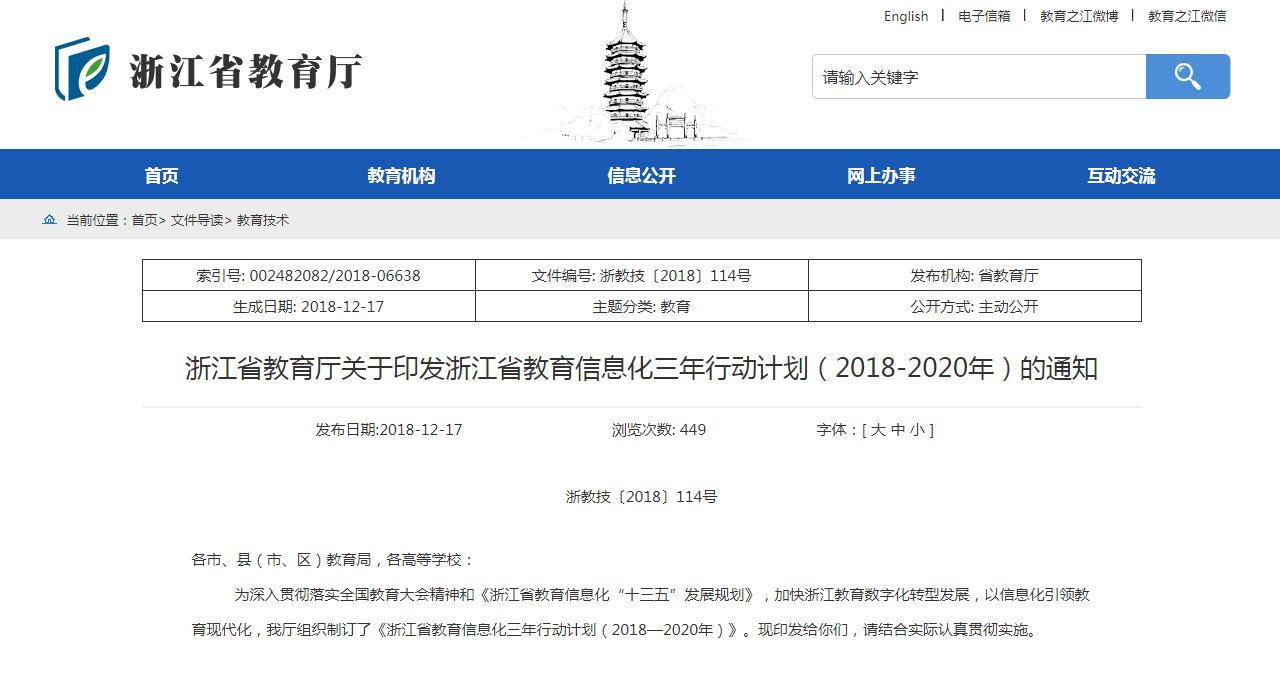Click the centered document number 浙教技〔2018〕114号
Image resolution: width=1280 pixels, height=674 pixels.
[x=642, y=497]
